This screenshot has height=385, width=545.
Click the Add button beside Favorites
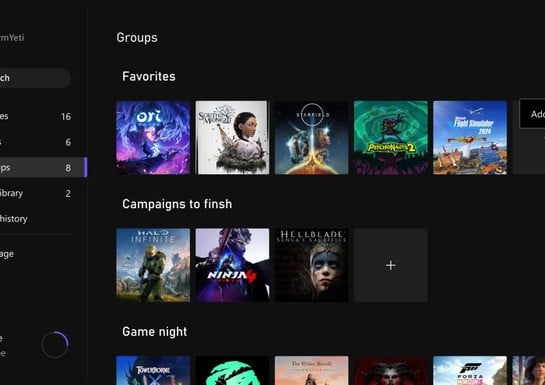click(x=532, y=114)
